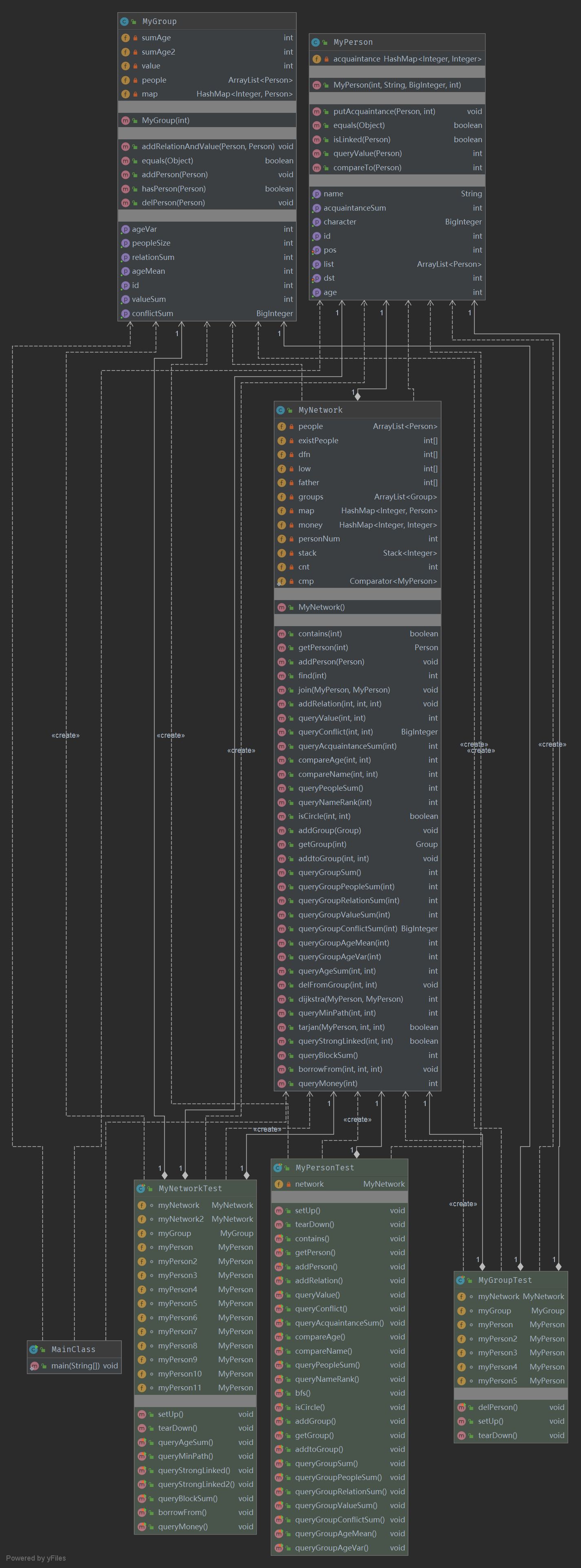581x1568 pixels.
Task: Select the queryBlockSum() test in MyNetworkTest
Action: point(195,1499)
